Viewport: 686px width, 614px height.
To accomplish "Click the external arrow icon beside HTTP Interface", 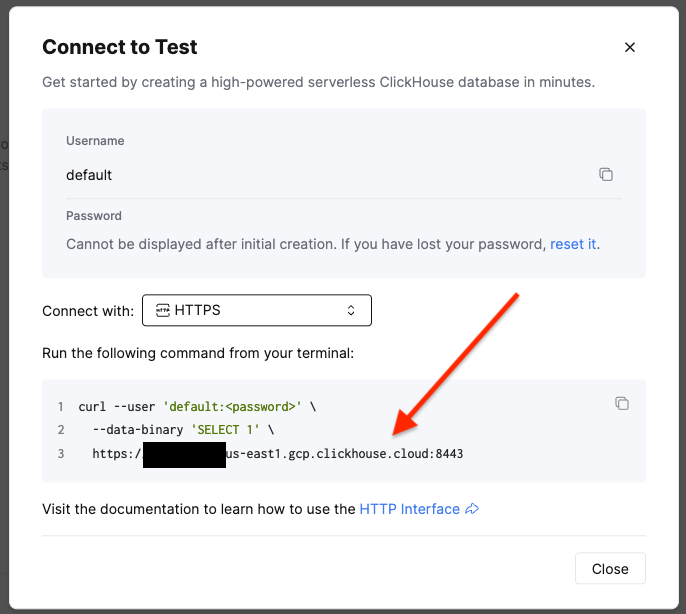I will pyautogui.click(x=472, y=509).
